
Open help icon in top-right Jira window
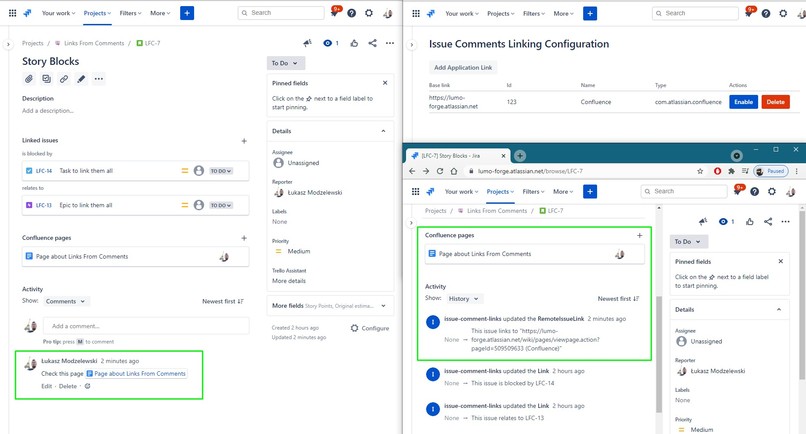766,14
